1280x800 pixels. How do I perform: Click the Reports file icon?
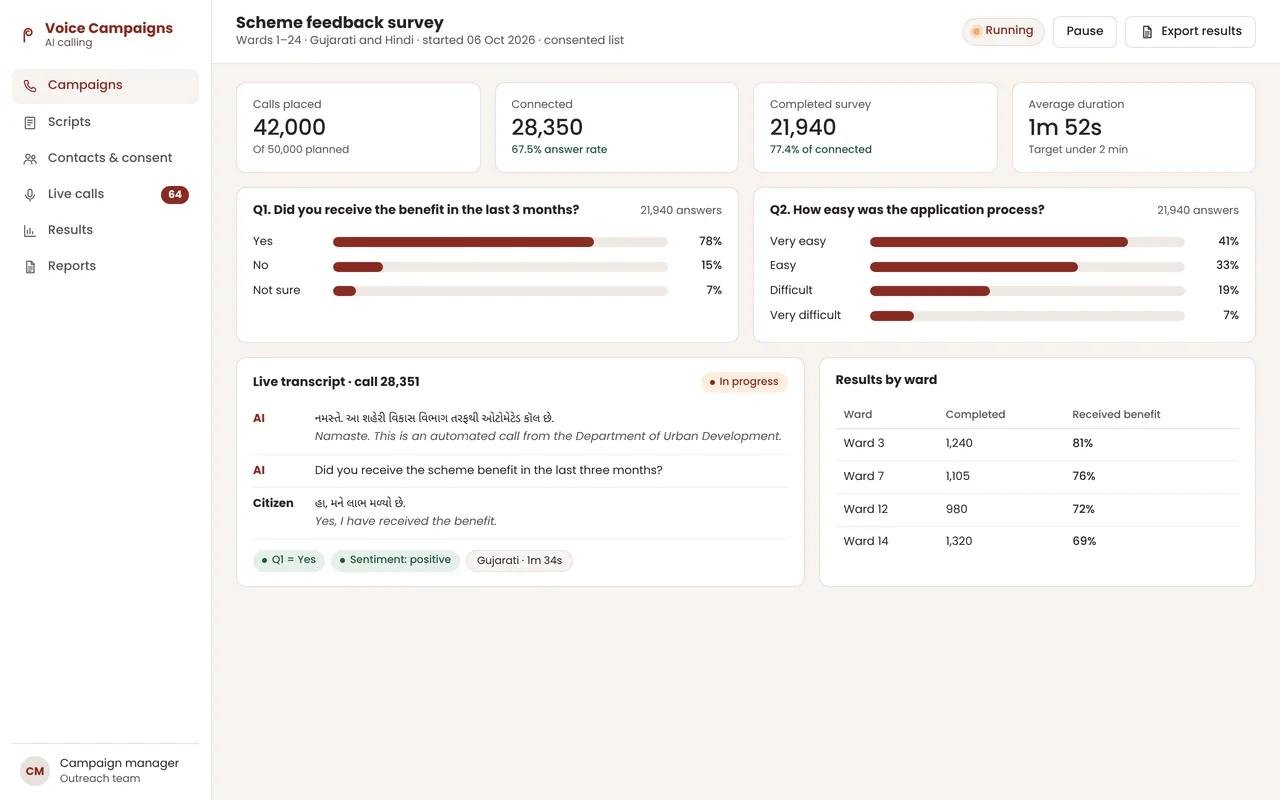point(30,266)
